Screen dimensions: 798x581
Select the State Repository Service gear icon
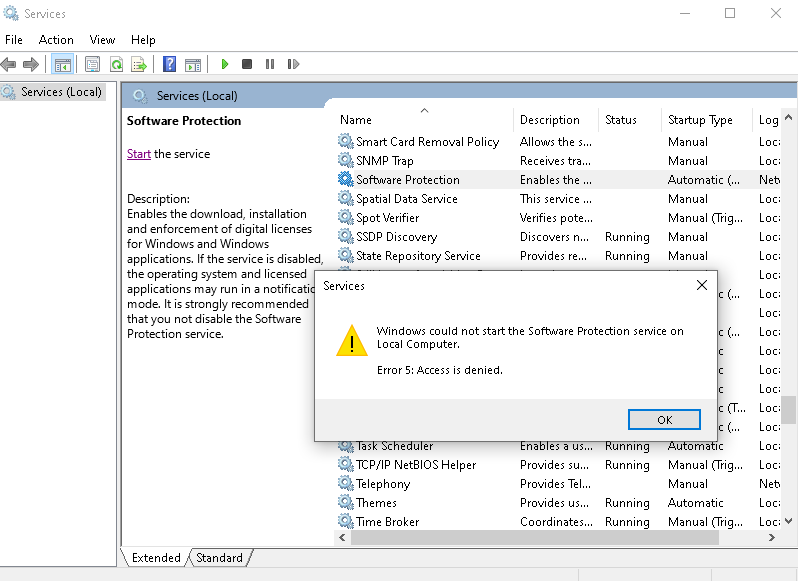coord(346,255)
